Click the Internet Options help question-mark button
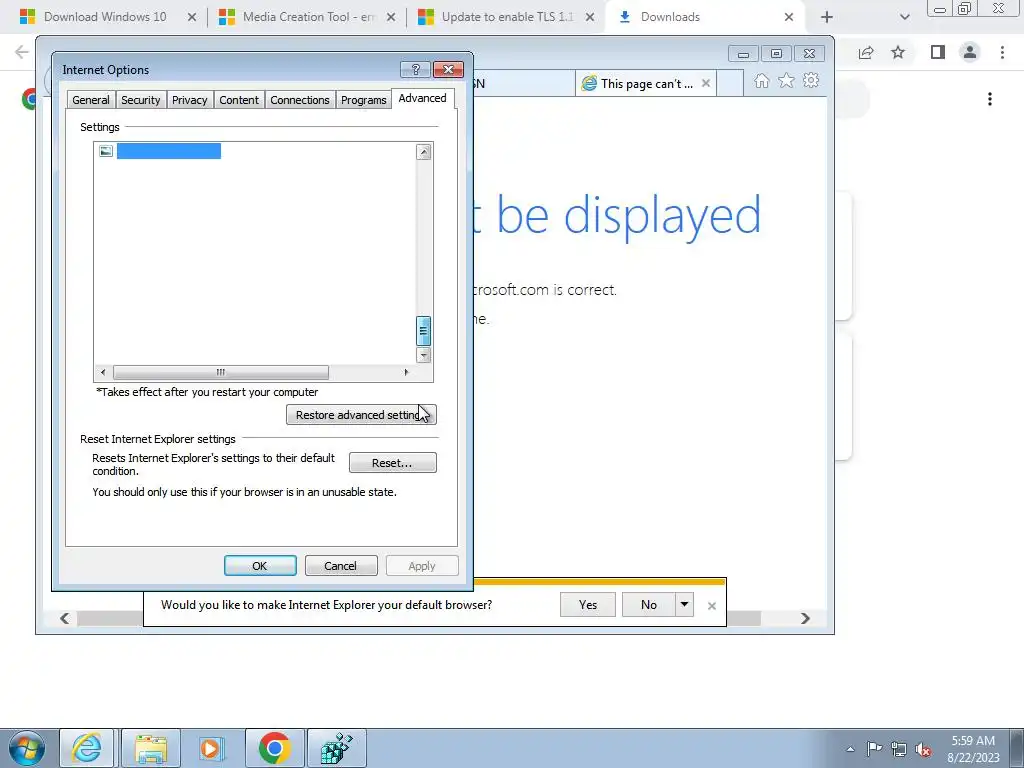Image resolution: width=1024 pixels, height=768 pixels. pyautogui.click(x=415, y=69)
